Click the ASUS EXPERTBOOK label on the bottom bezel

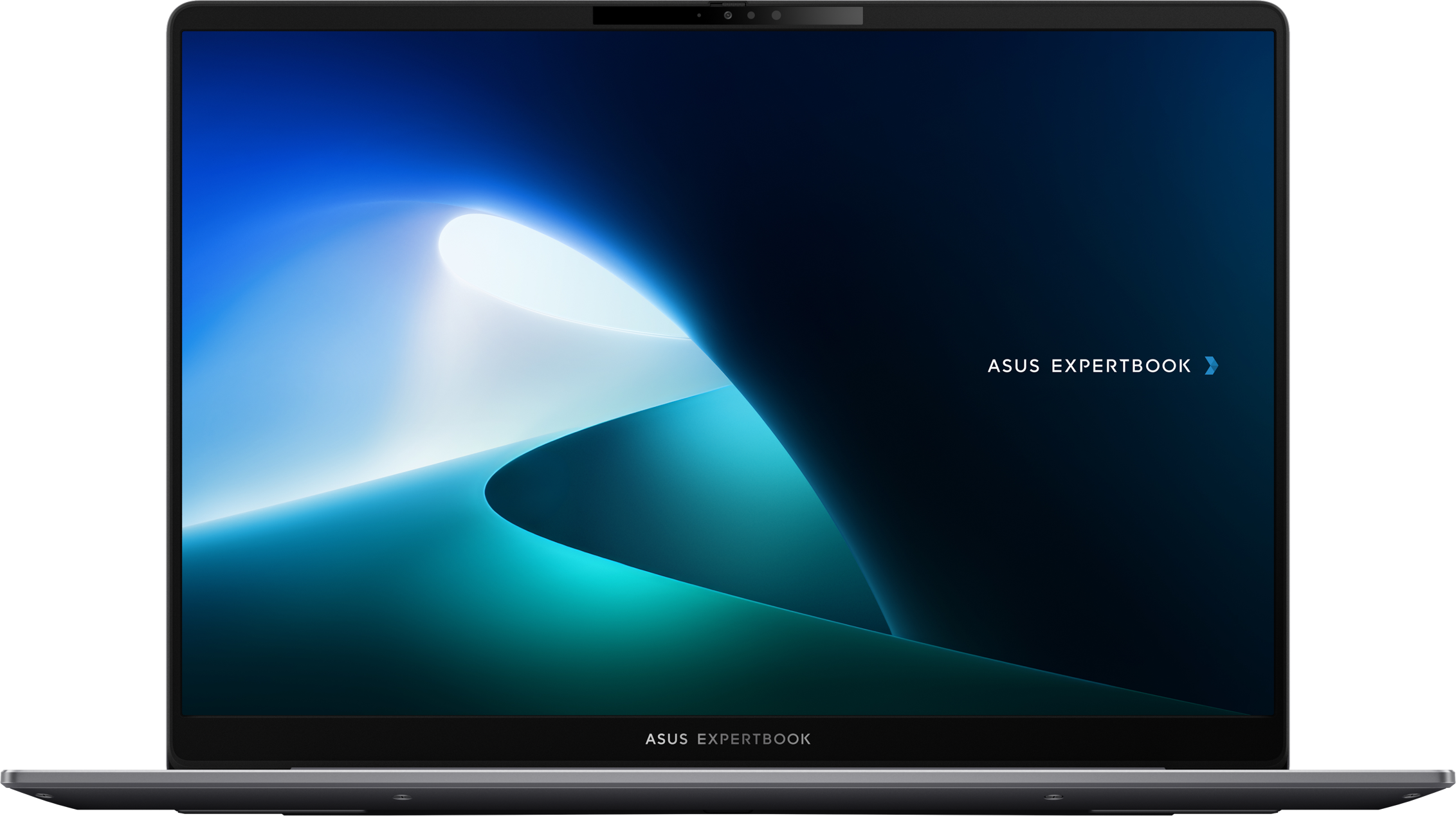click(728, 739)
